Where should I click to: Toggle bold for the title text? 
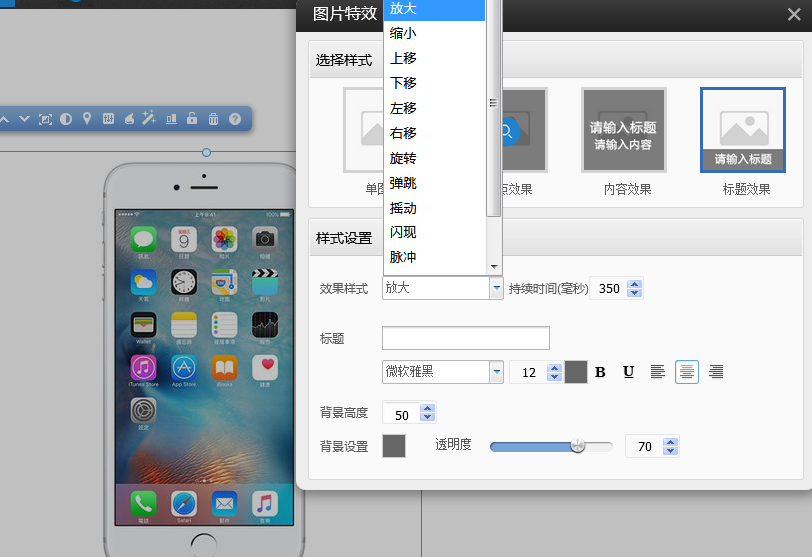601,372
